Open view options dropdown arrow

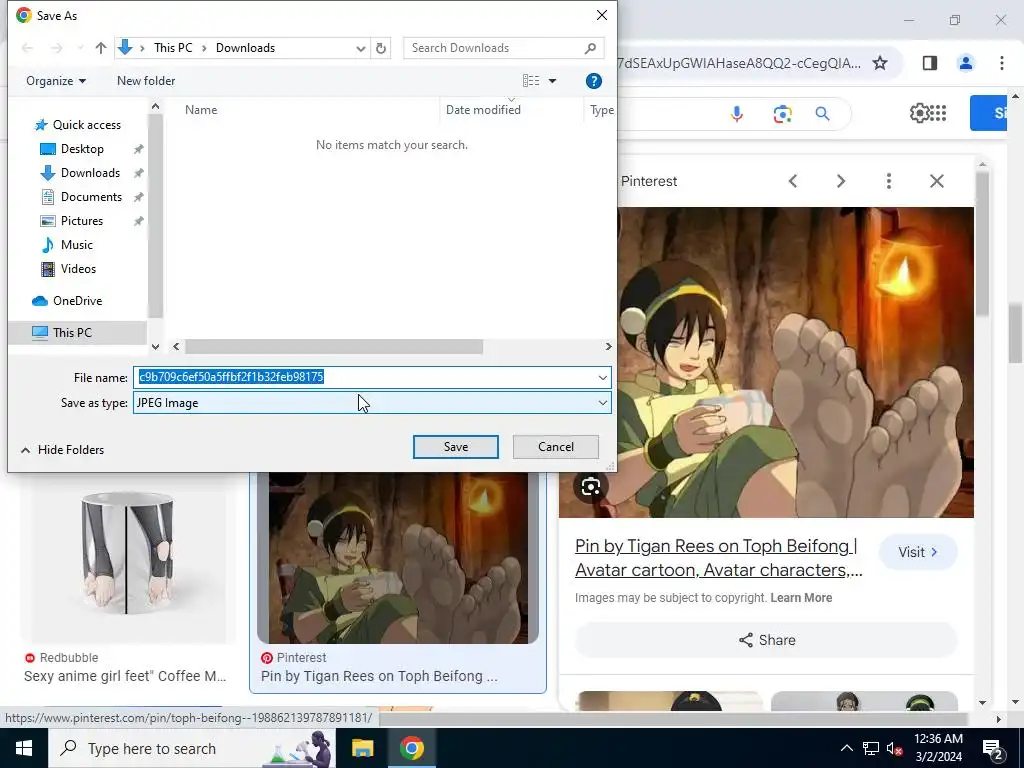[552, 81]
